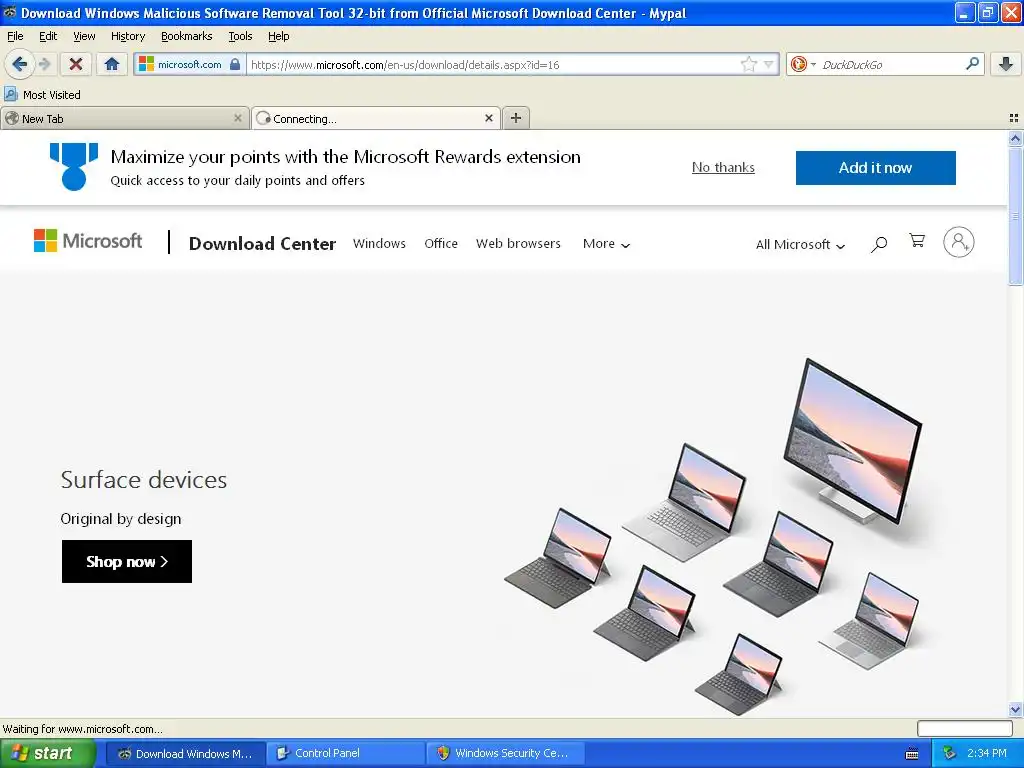Minimize the Mypal browser window
This screenshot has width=1024, height=768.
pyautogui.click(x=965, y=12)
